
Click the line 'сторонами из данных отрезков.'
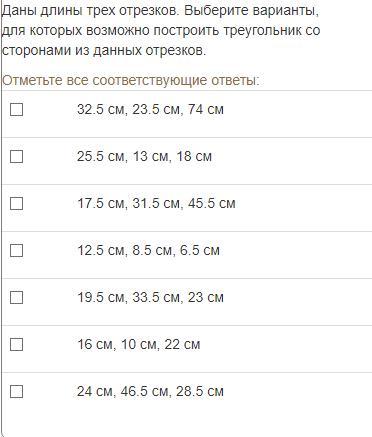pos(104,51)
